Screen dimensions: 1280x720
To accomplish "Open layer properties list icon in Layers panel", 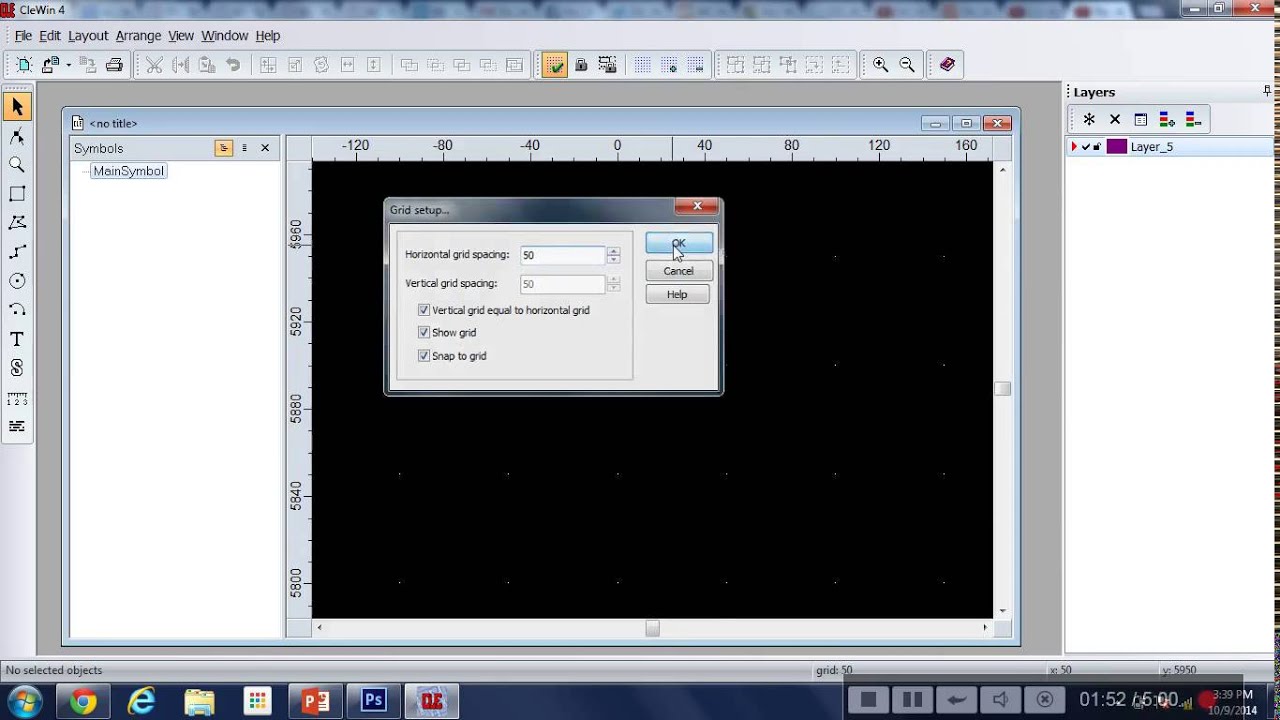I will [x=1141, y=120].
